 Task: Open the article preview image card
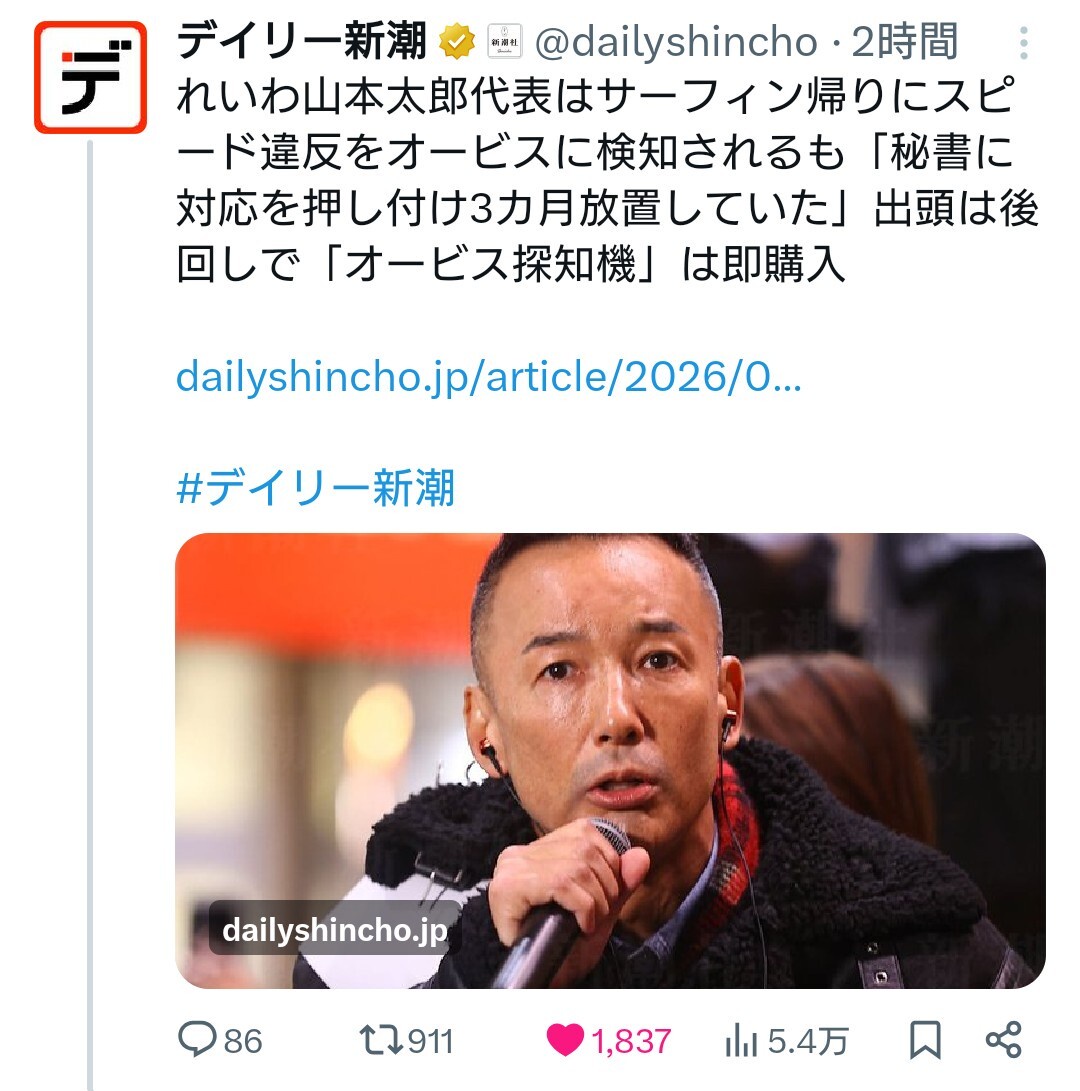pos(610,760)
